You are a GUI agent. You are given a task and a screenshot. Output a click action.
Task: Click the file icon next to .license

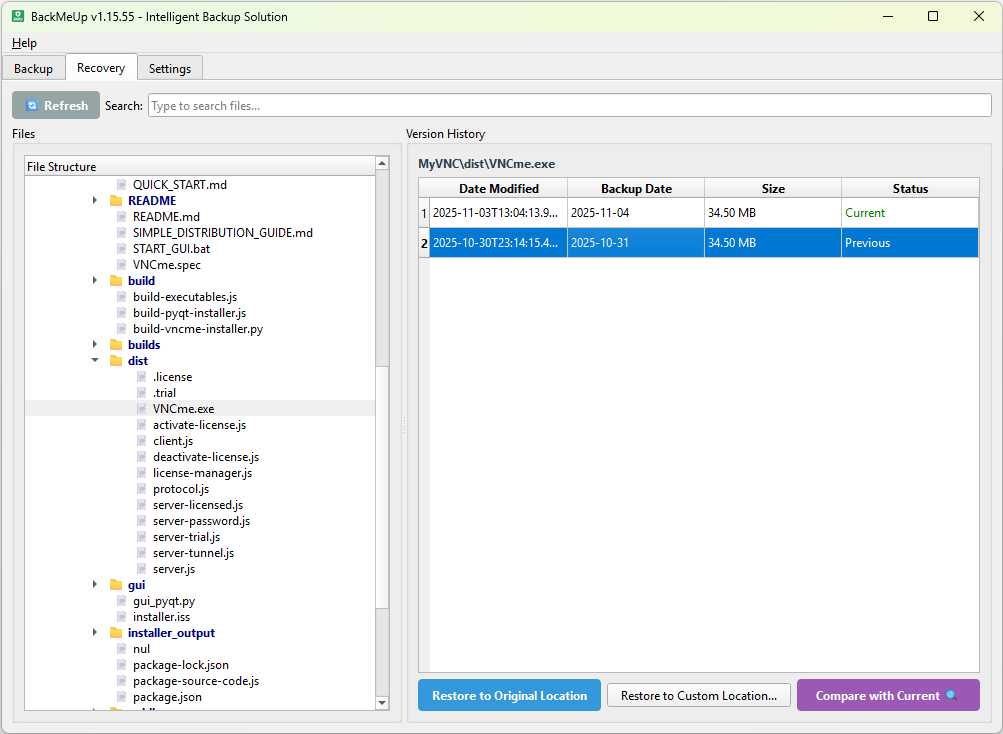(141, 376)
